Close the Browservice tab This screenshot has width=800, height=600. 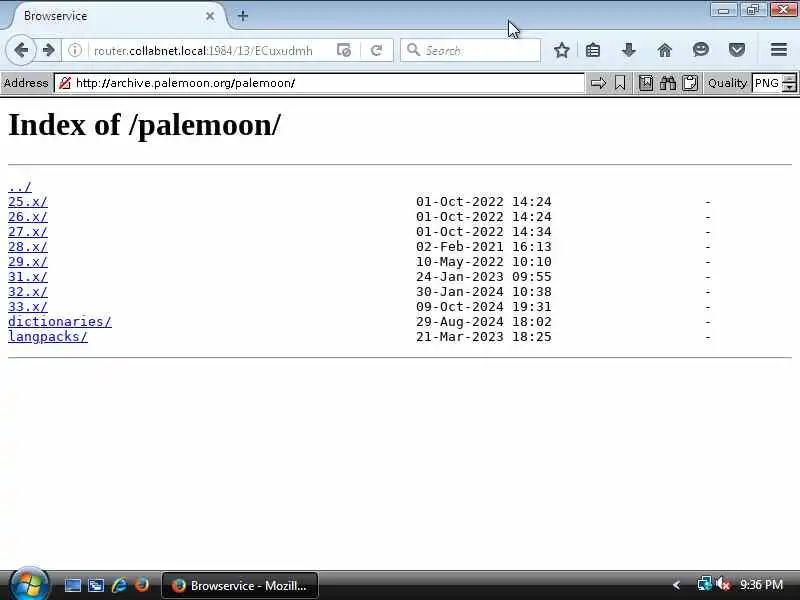(x=210, y=16)
